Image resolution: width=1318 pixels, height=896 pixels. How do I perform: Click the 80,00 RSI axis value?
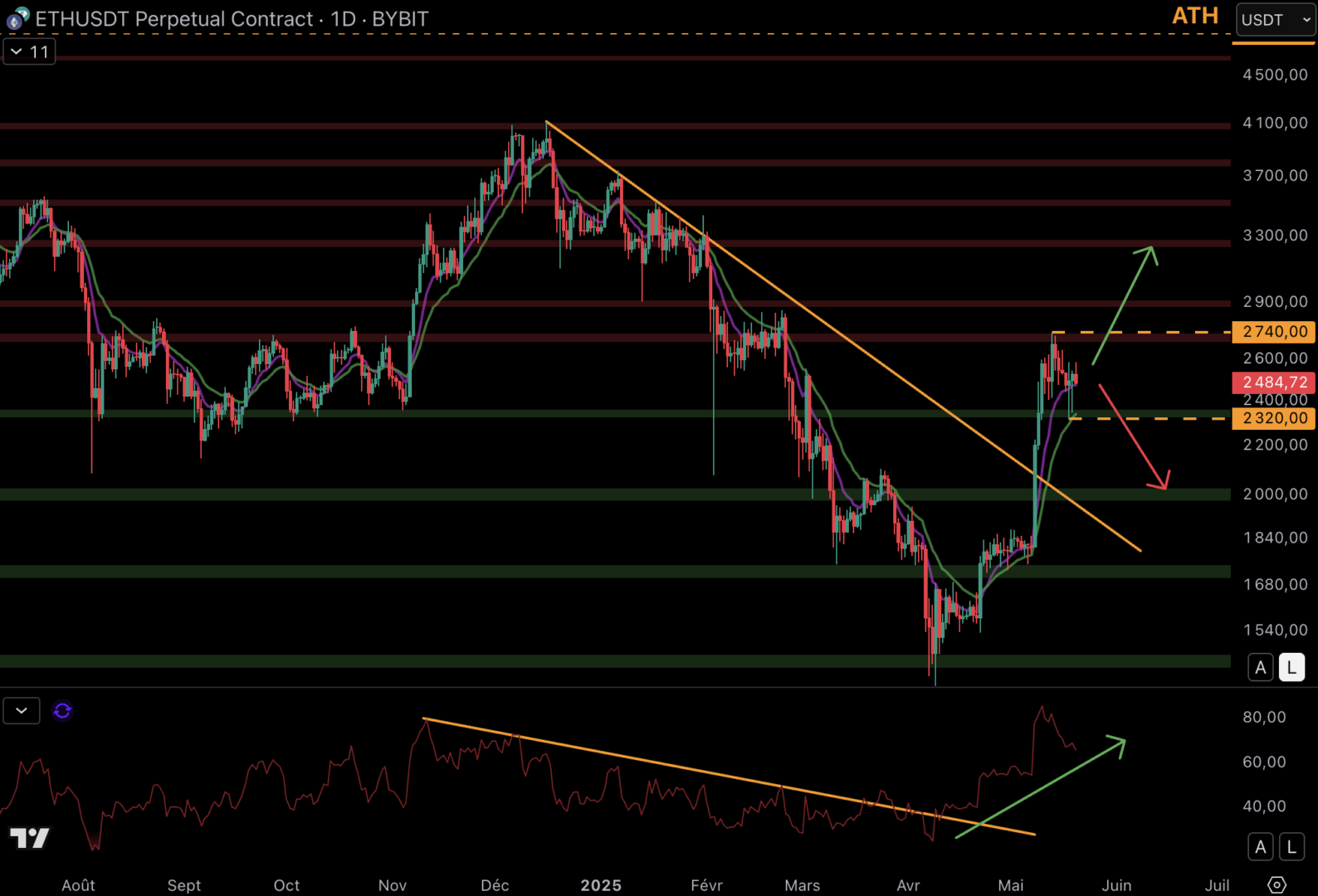pyautogui.click(x=1264, y=717)
